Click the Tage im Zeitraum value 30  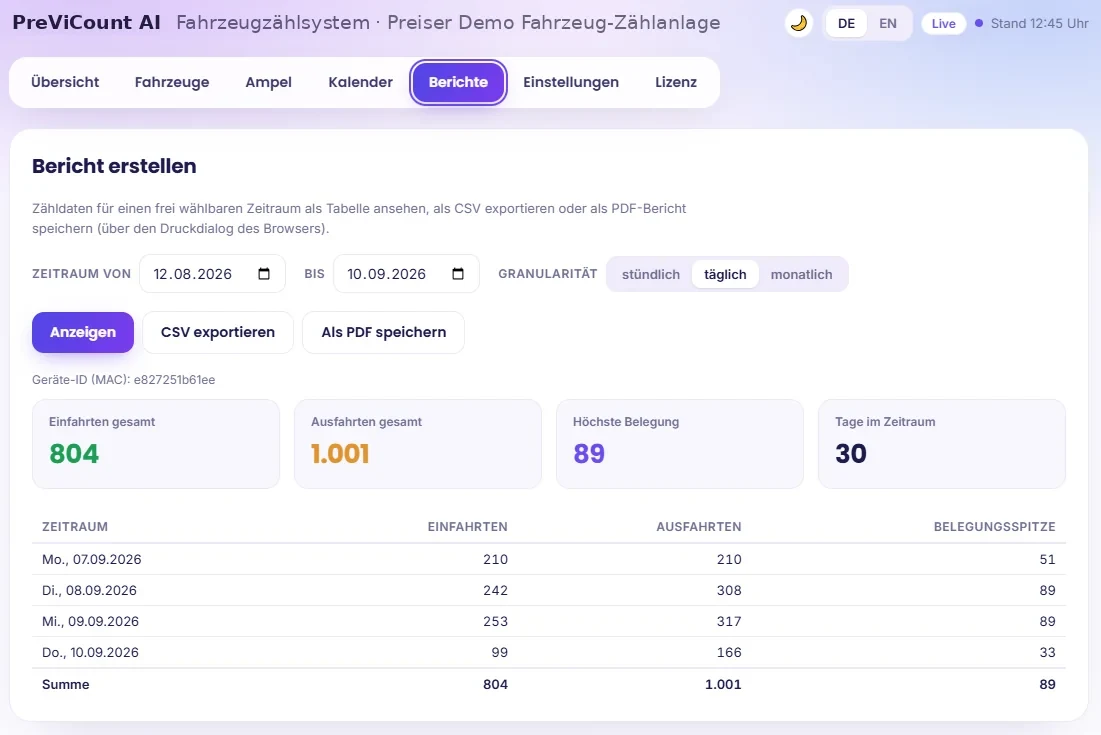pos(850,453)
